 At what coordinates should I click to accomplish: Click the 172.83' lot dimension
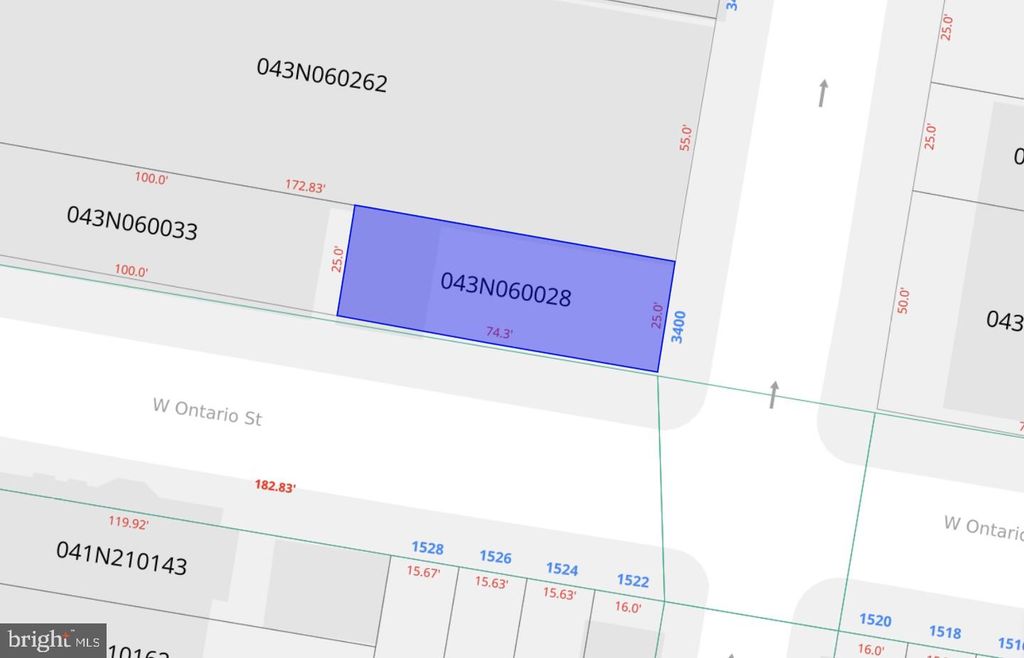click(305, 186)
